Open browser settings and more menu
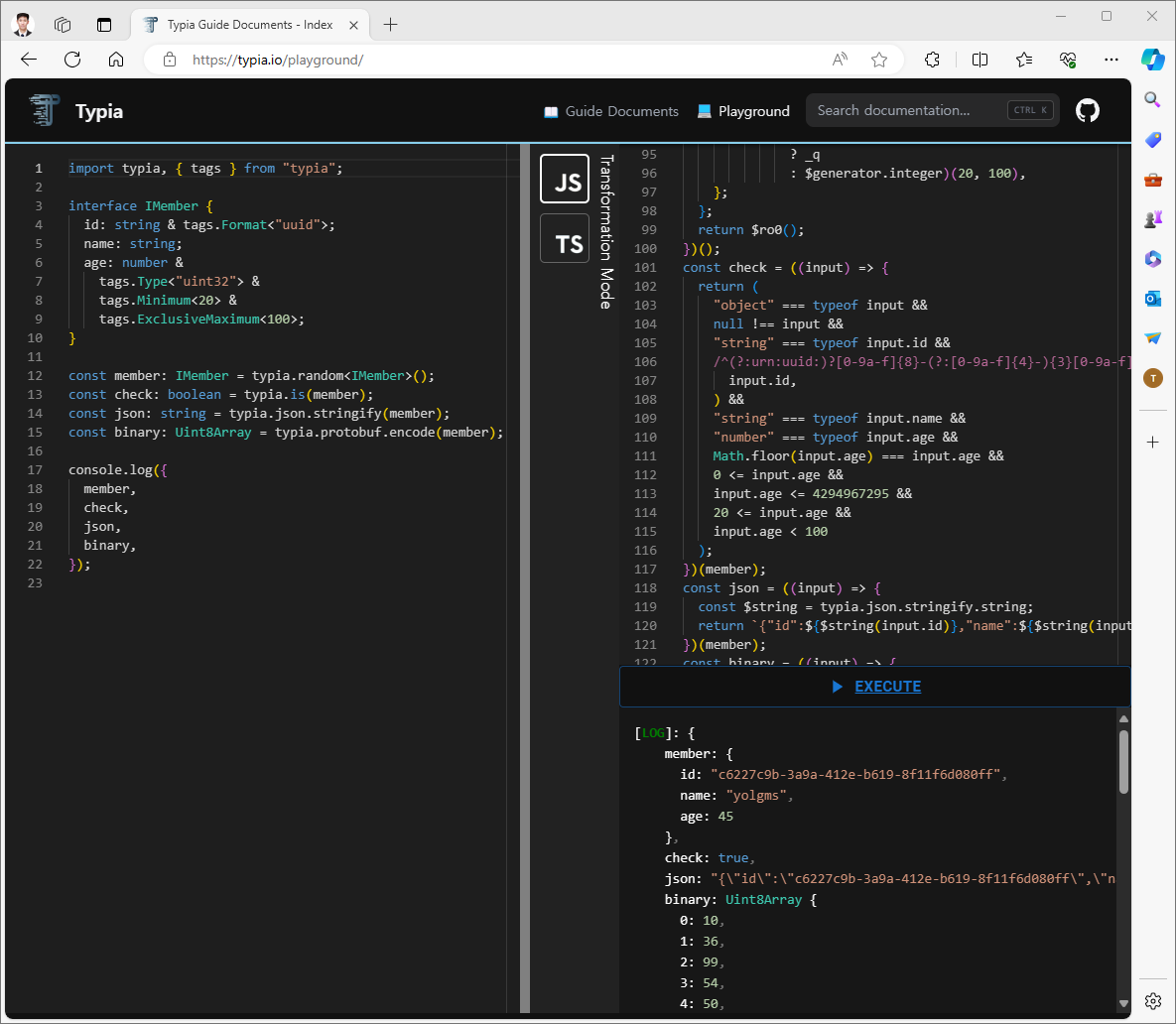The height and width of the screenshot is (1024, 1176). (1111, 60)
